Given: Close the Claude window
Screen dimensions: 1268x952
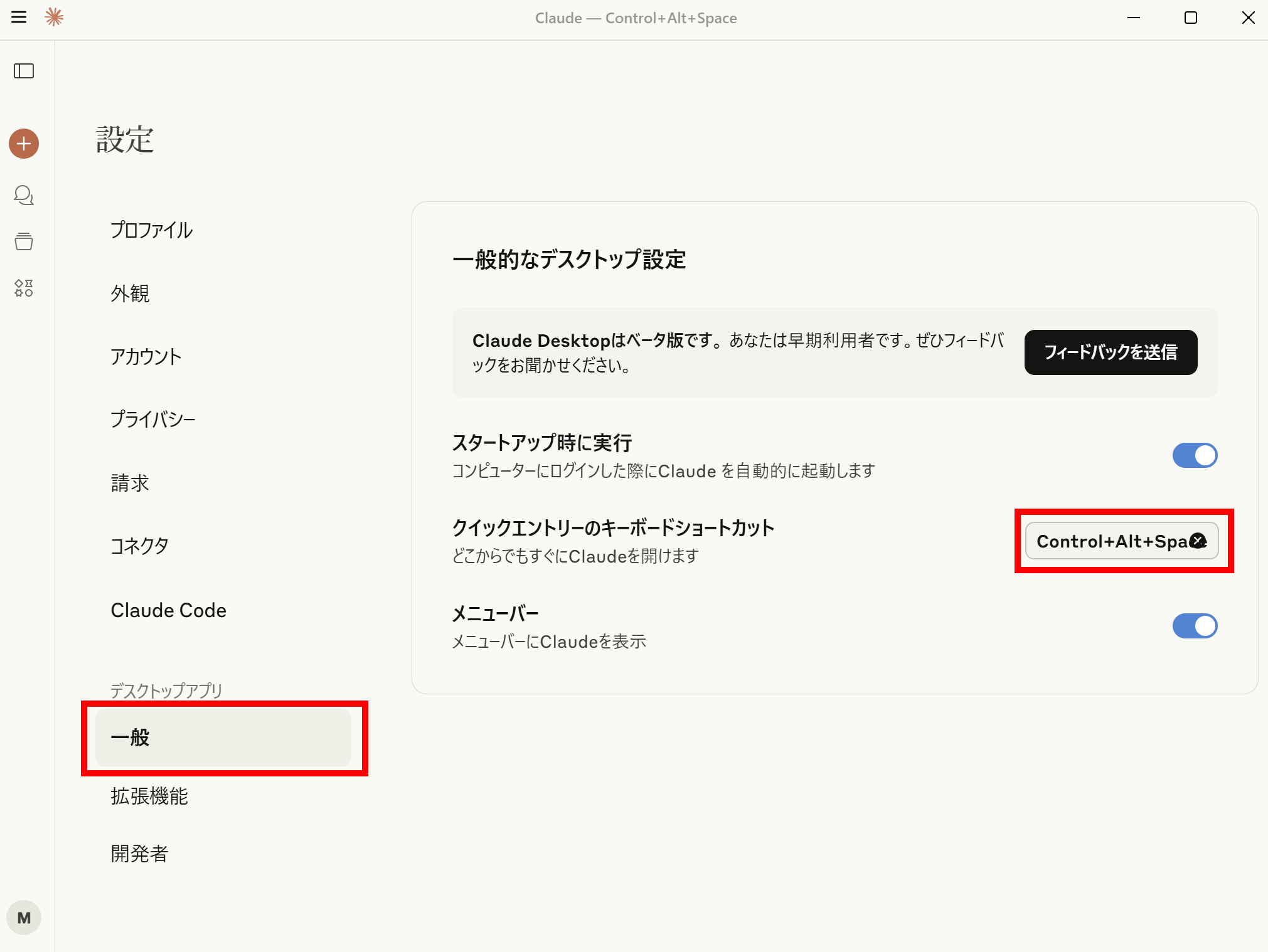Looking at the screenshot, I should [1248, 18].
